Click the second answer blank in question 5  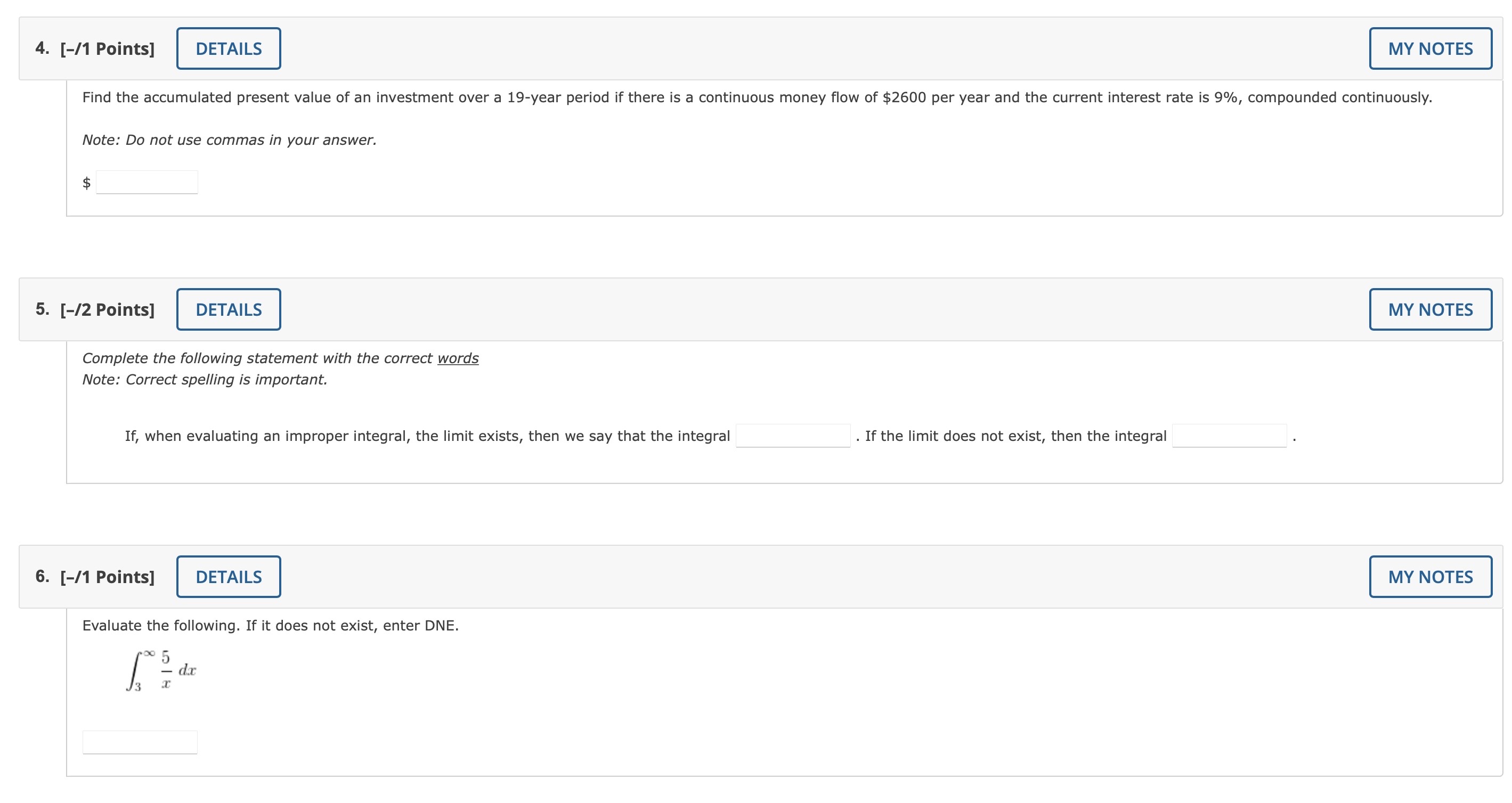click(1230, 436)
